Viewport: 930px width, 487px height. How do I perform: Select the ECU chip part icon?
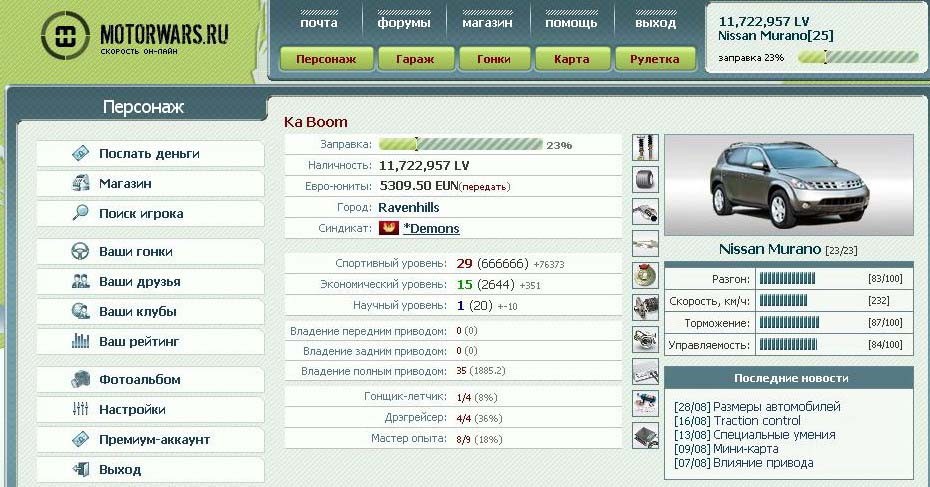tap(645, 435)
